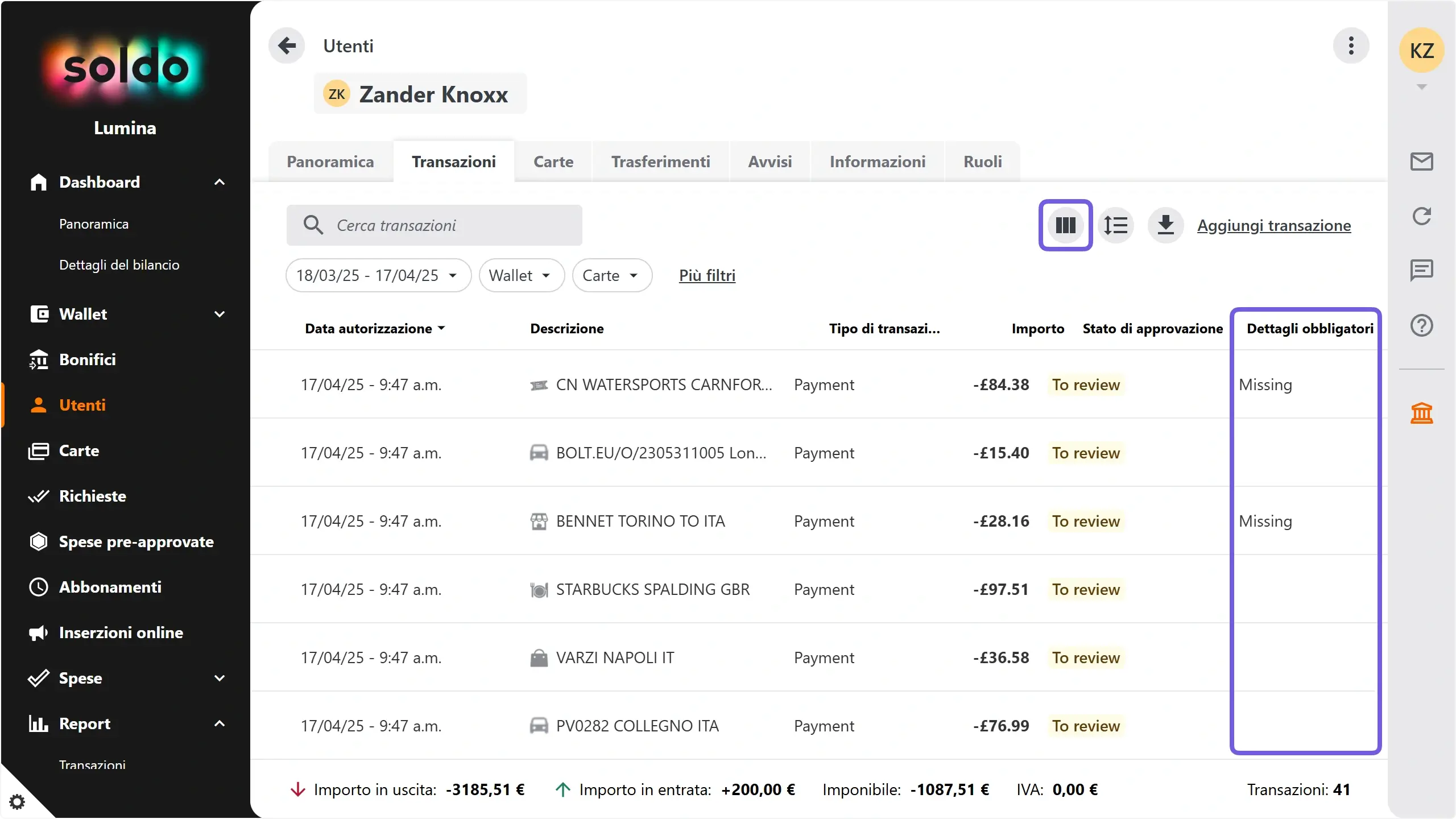Download transactions with the download icon
This screenshot has width=1456, height=819.
pos(1165,225)
